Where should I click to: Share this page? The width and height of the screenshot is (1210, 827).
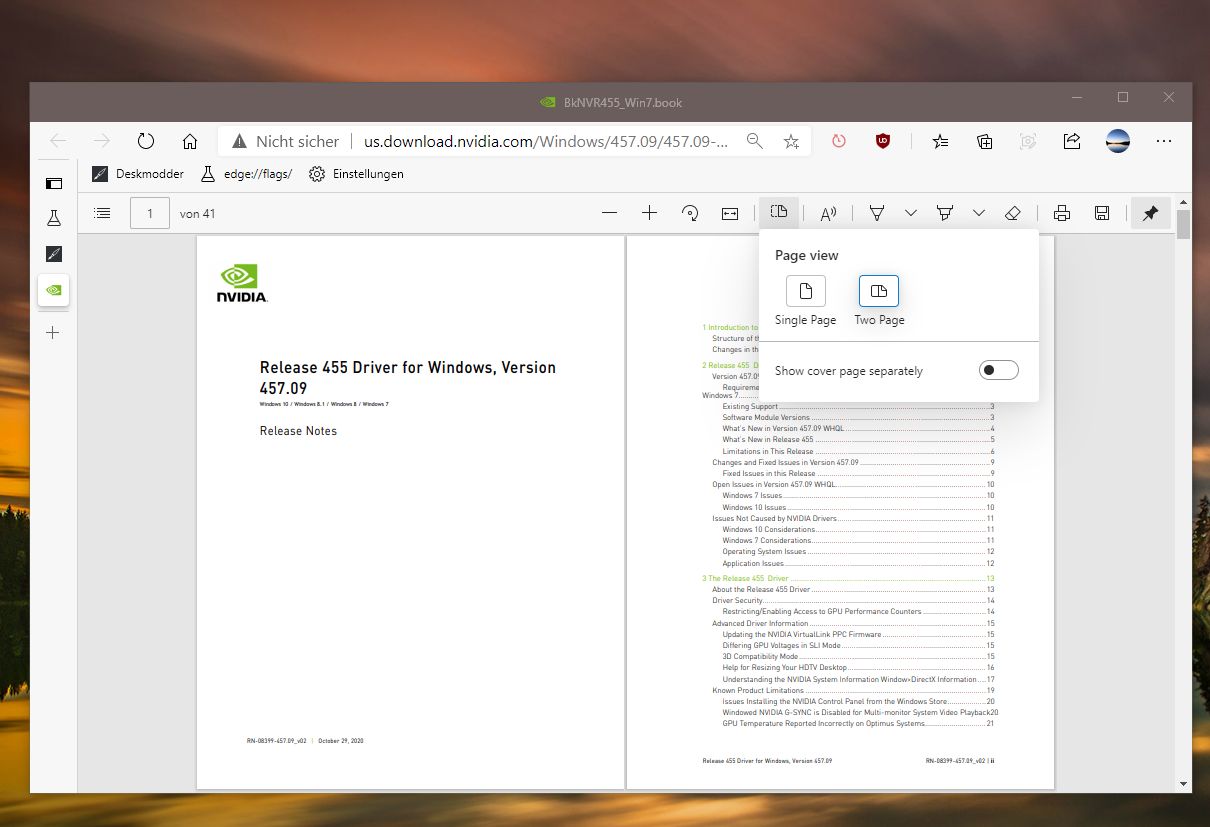1072,142
